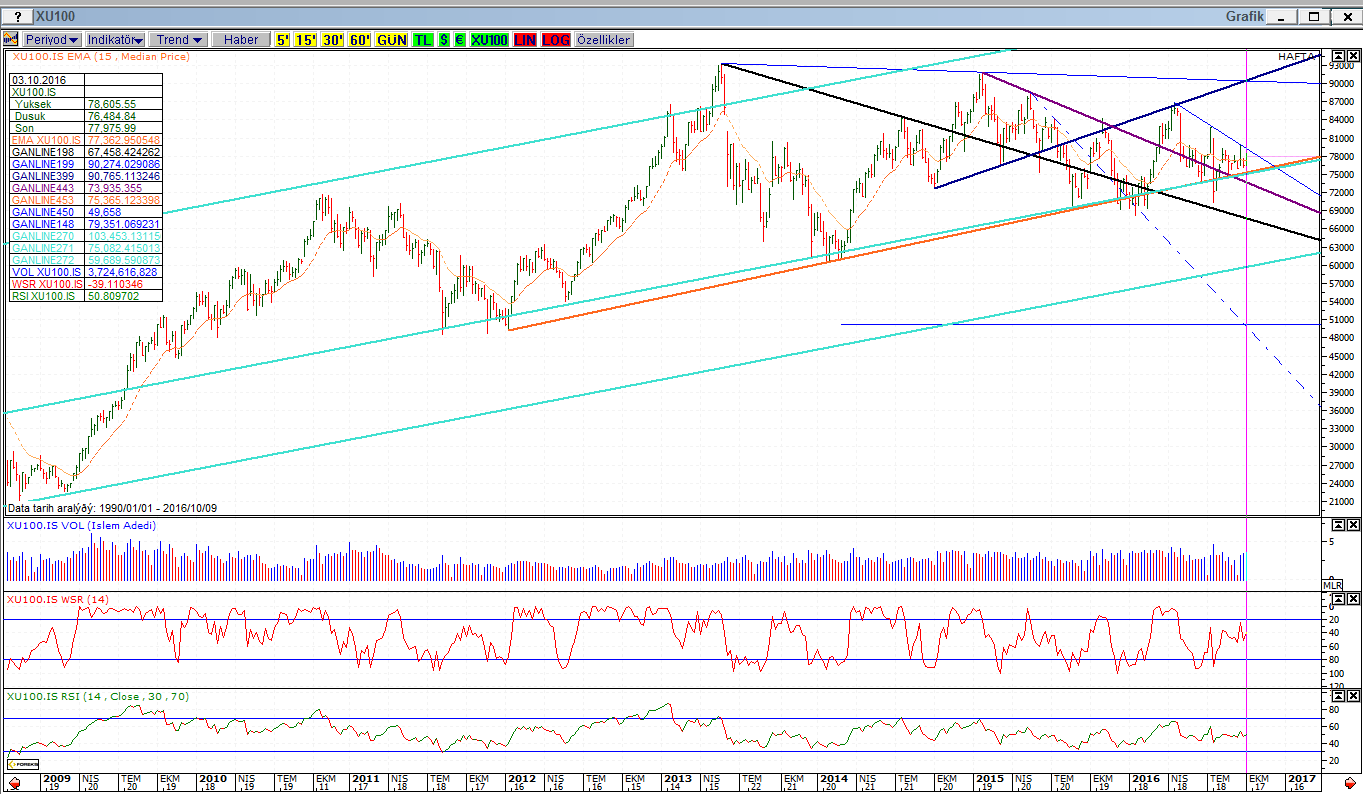Open Özellikler properties

(603, 40)
